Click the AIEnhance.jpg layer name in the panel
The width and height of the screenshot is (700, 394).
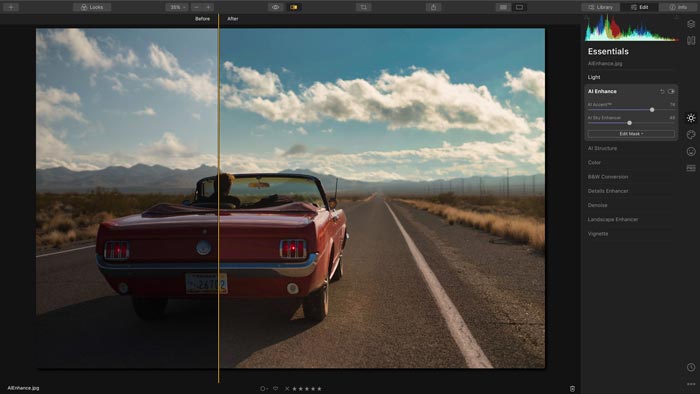pyautogui.click(x=605, y=64)
